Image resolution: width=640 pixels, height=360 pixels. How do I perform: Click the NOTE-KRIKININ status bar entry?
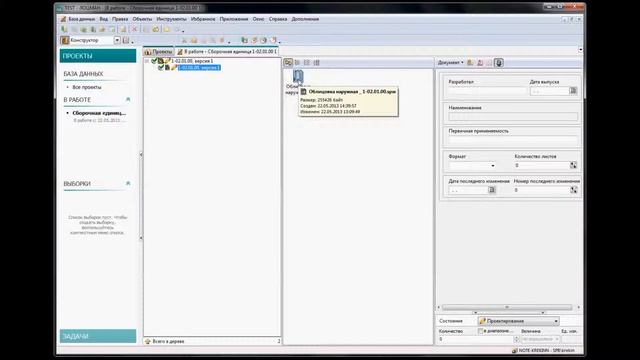(x=542, y=351)
